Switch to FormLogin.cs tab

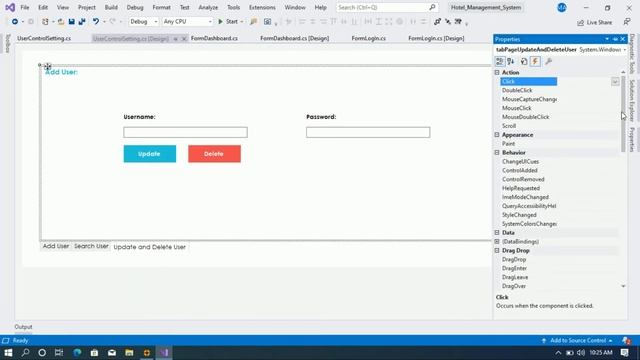(x=369, y=38)
